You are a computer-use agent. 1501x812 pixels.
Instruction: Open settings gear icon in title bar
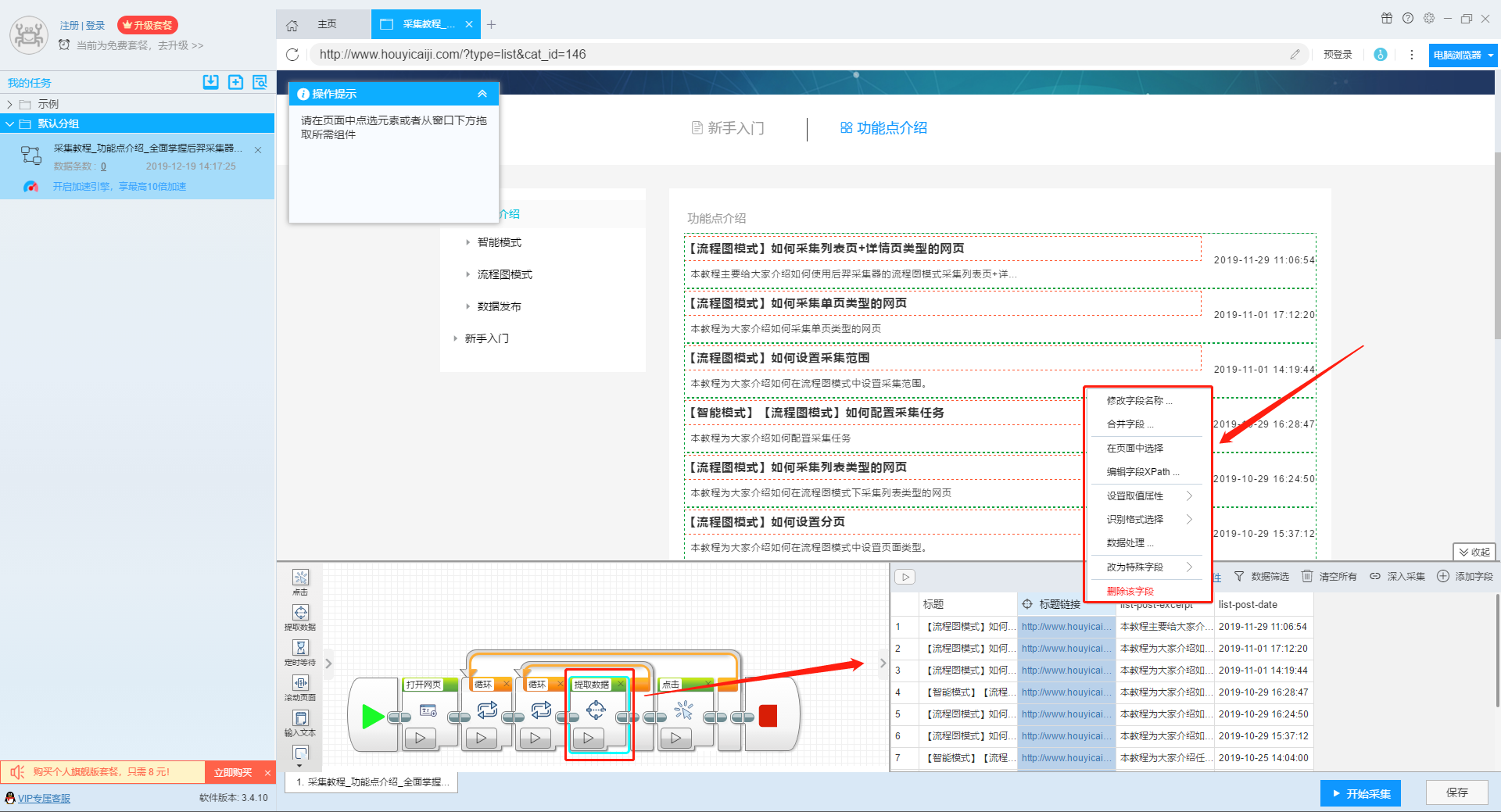point(1429,18)
